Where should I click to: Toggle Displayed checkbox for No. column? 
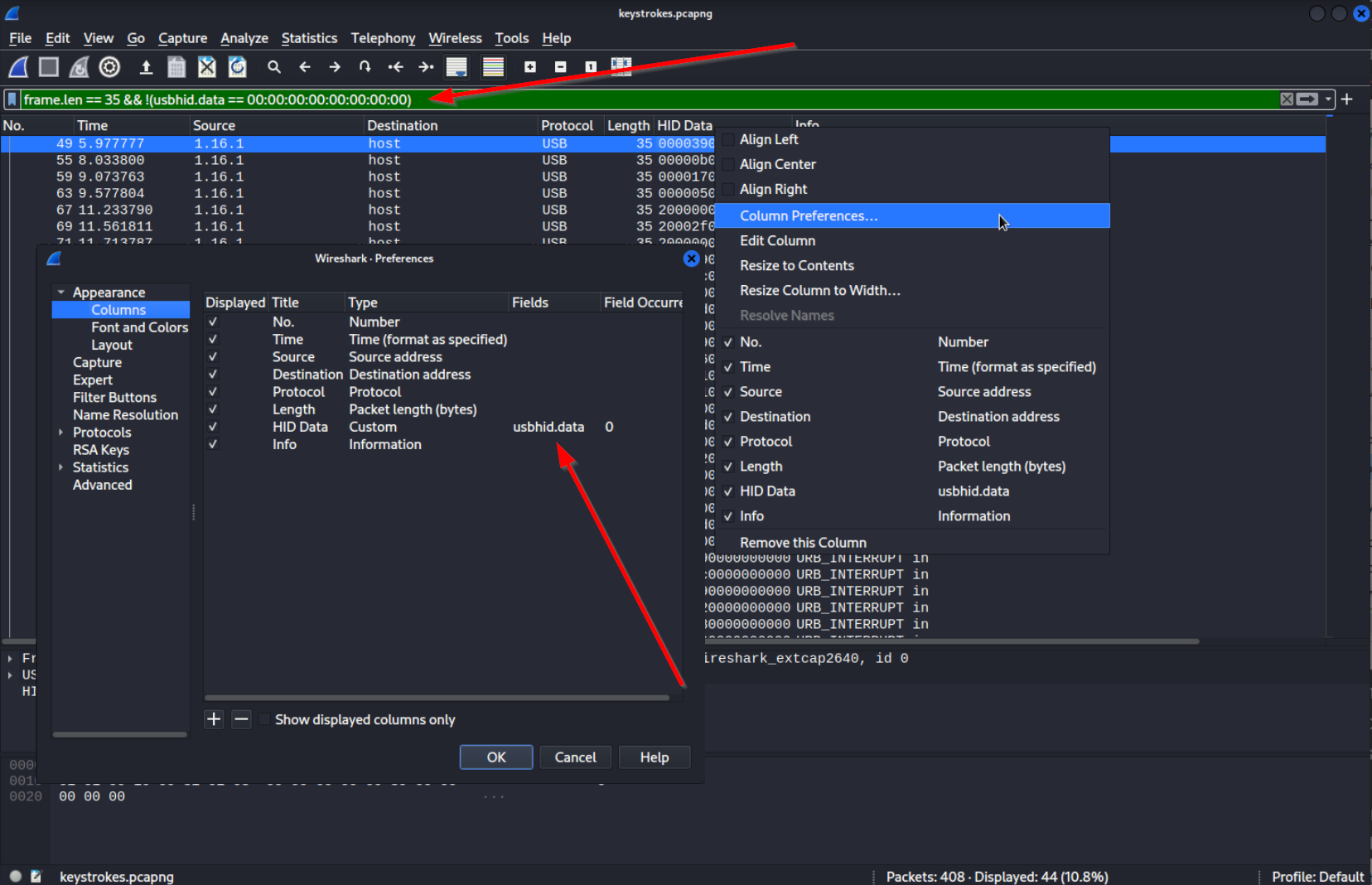(x=213, y=322)
